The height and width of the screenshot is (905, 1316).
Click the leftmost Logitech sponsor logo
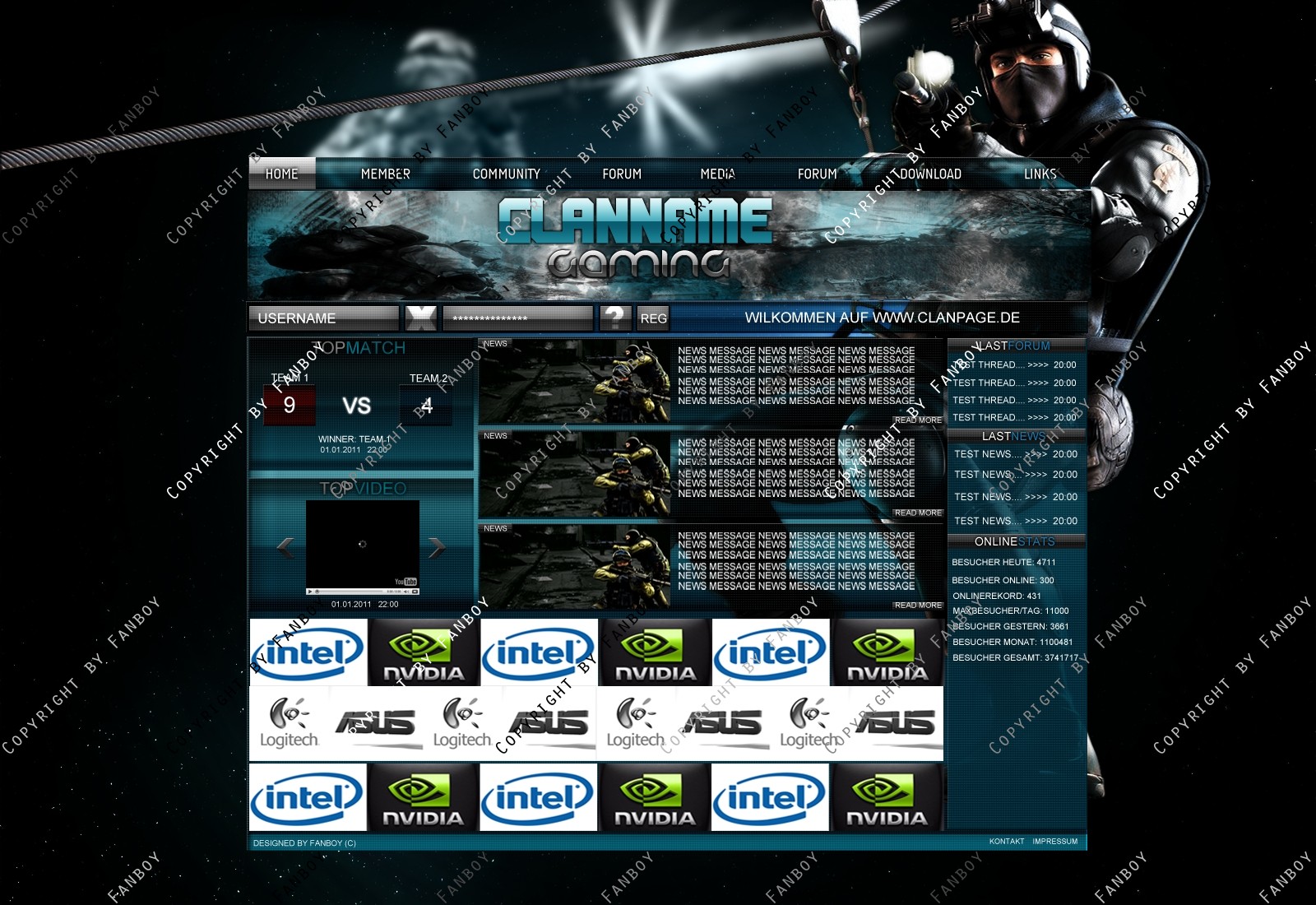click(289, 723)
